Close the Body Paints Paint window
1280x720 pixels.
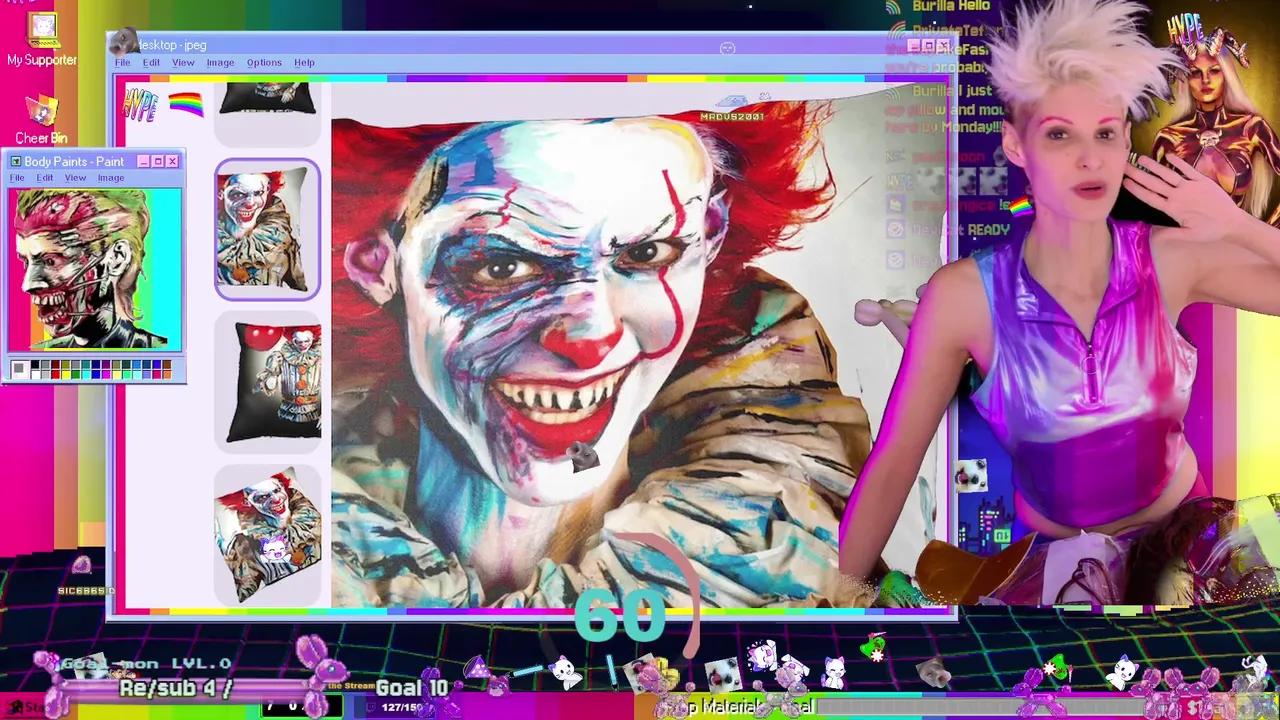(172, 161)
